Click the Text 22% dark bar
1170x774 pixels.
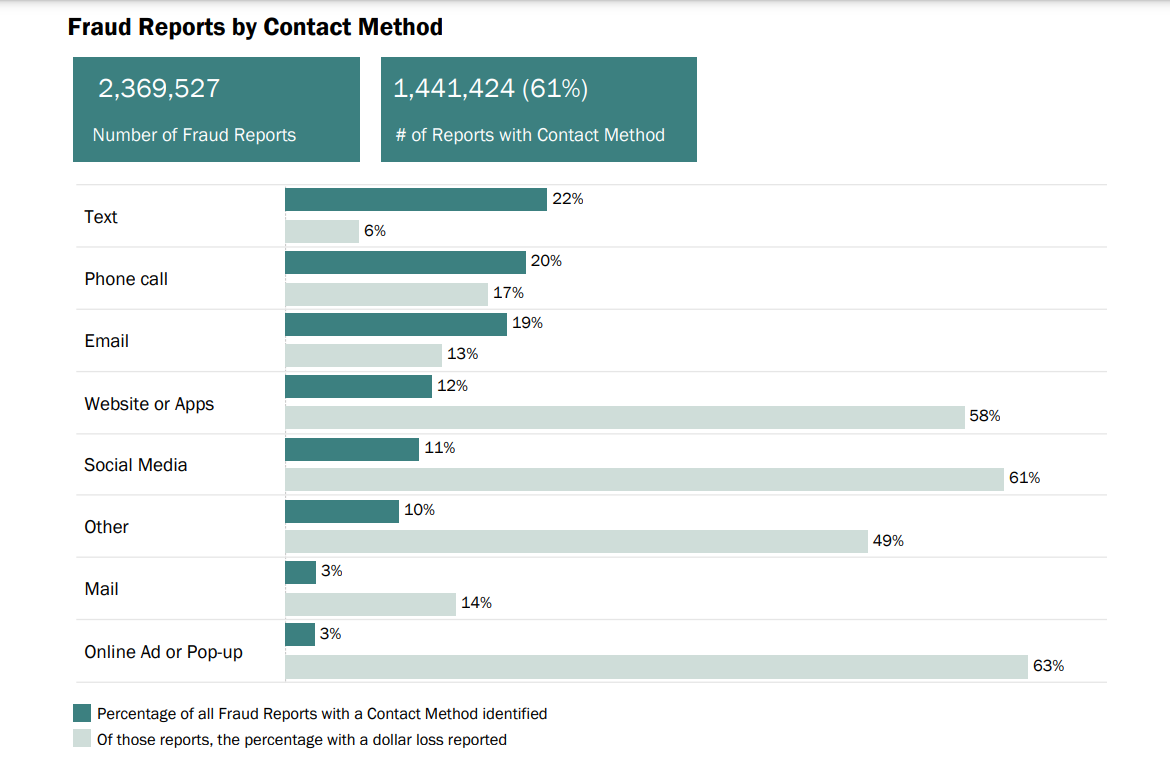point(415,199)
